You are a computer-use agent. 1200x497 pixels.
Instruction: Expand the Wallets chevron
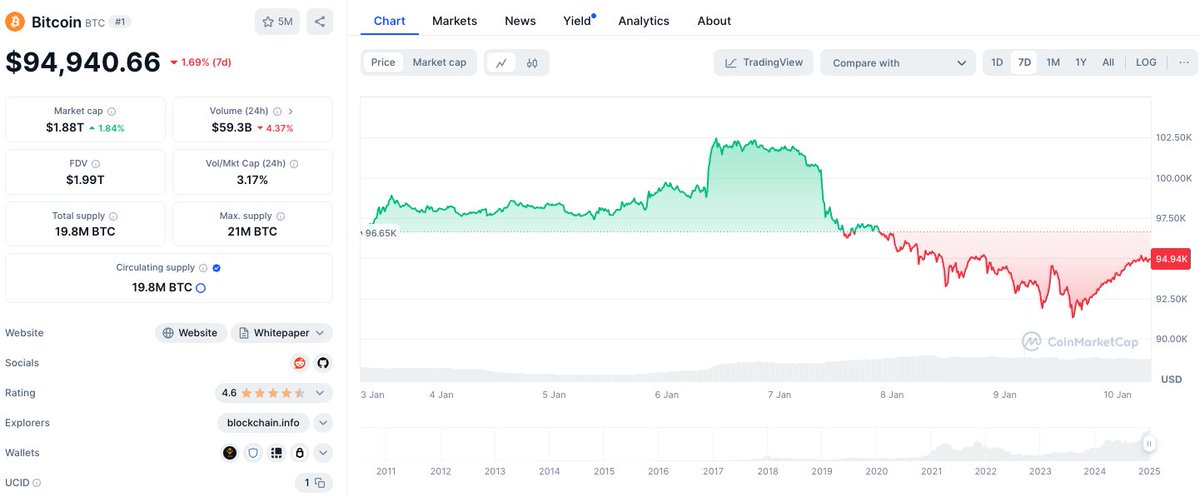click(323, 453)
